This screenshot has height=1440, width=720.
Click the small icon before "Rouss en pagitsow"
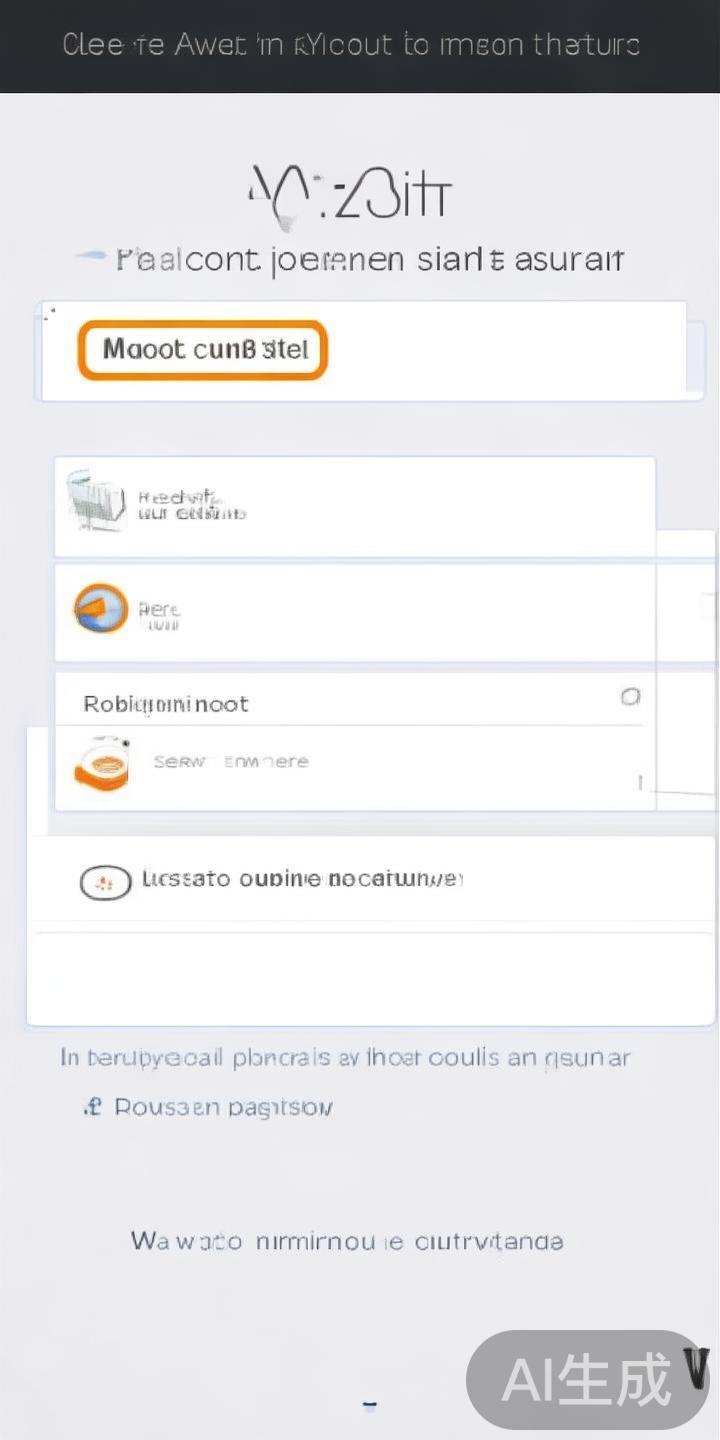point(93,1106)
